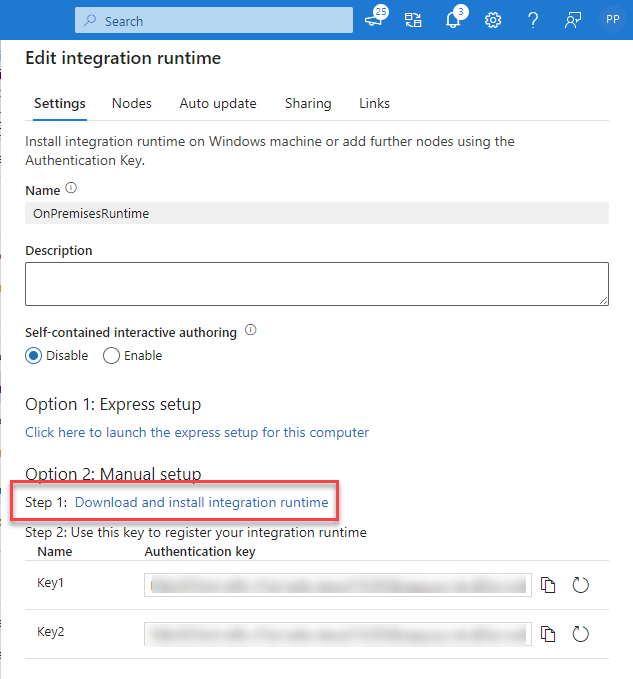Click the Search box in the header
633x679 pixels.
tap(214, 20)
